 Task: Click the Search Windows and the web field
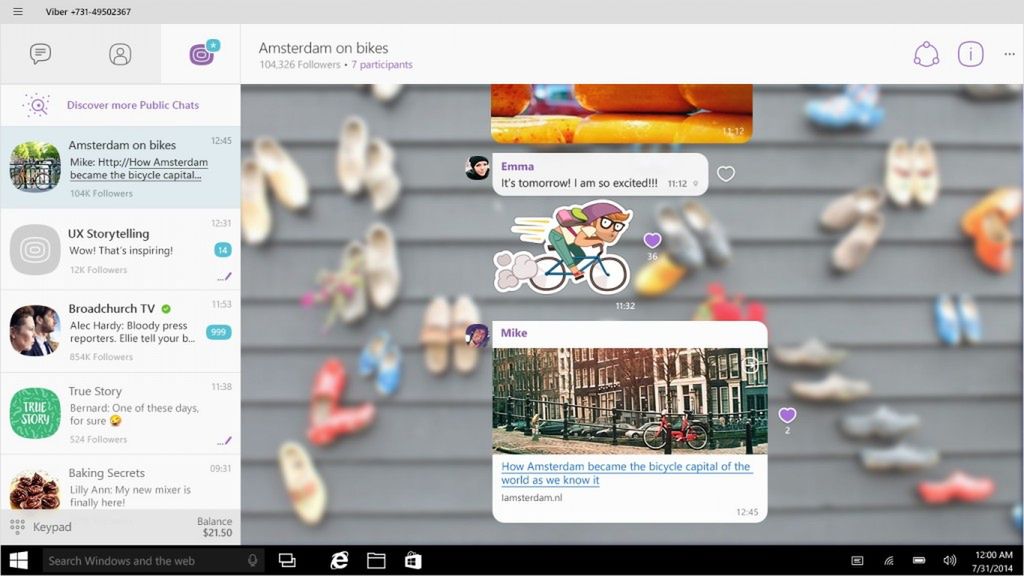coord(153,560)
